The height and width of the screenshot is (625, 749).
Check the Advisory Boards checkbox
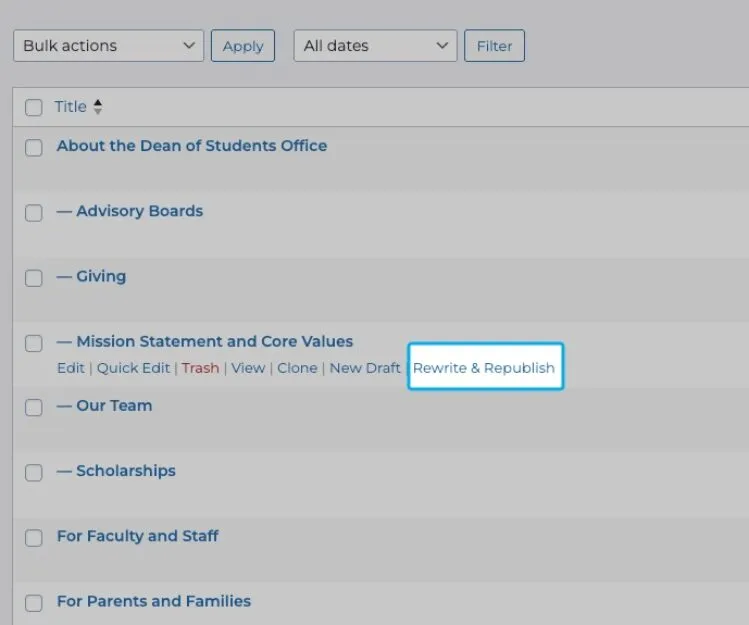33,213
